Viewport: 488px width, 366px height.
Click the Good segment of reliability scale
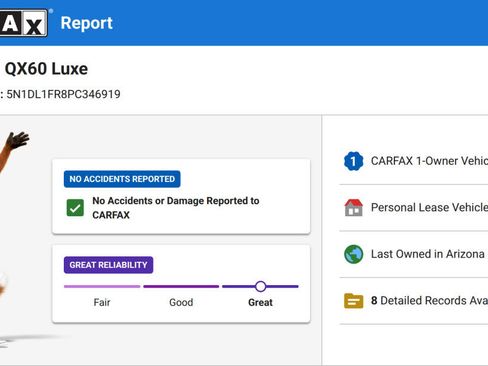click(181, 286)
